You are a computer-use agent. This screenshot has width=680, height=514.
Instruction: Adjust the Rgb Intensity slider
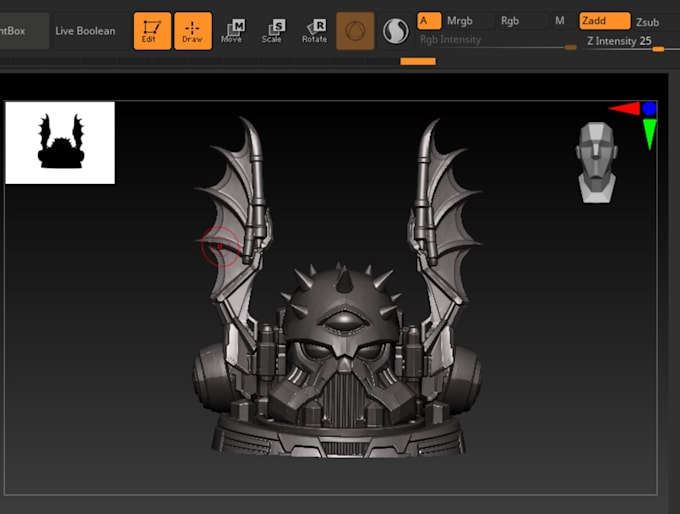click(498, 42)
